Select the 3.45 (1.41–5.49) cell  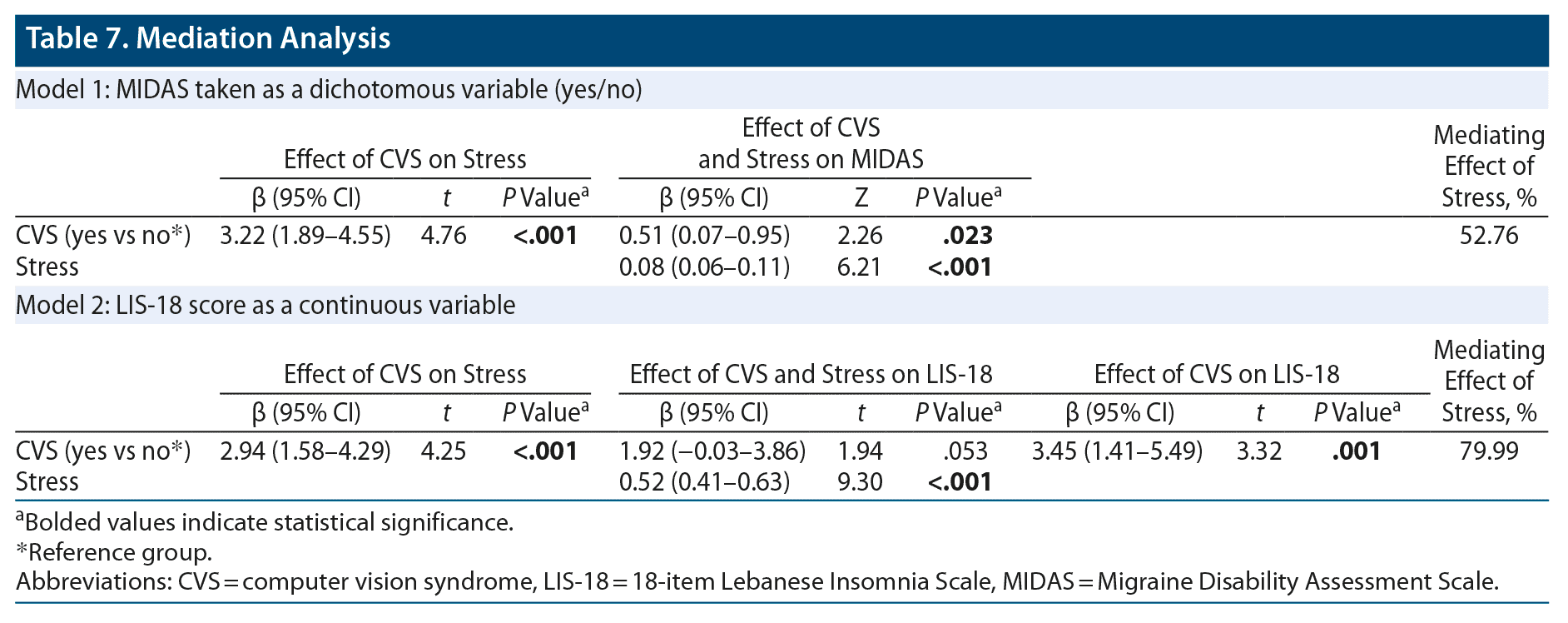pos(1117,451)
